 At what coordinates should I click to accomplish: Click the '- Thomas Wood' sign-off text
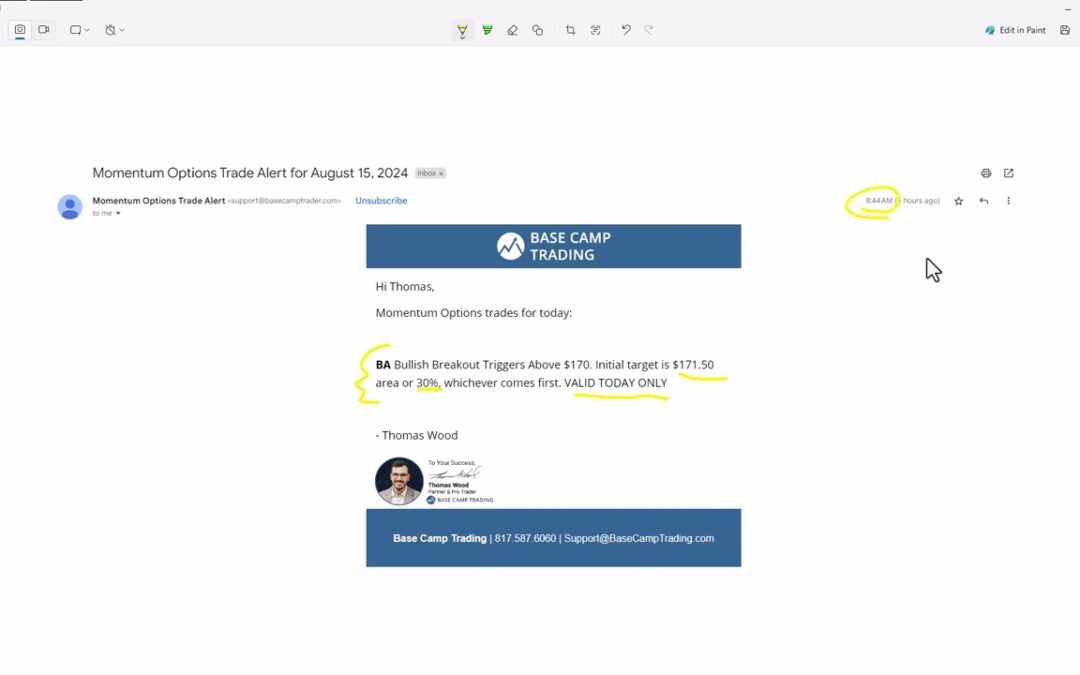coord(417,435)
